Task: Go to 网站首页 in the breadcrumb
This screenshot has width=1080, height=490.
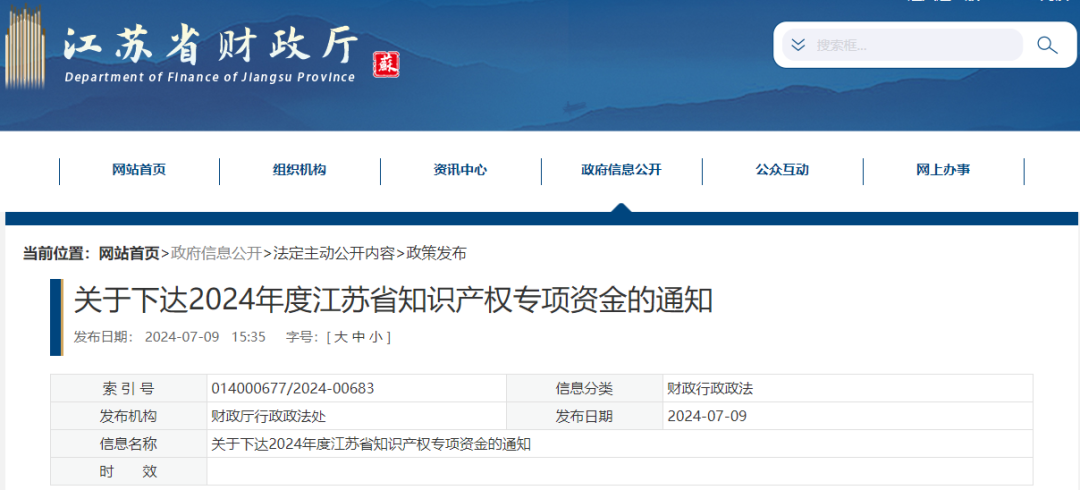Action: tap(129, 254)
